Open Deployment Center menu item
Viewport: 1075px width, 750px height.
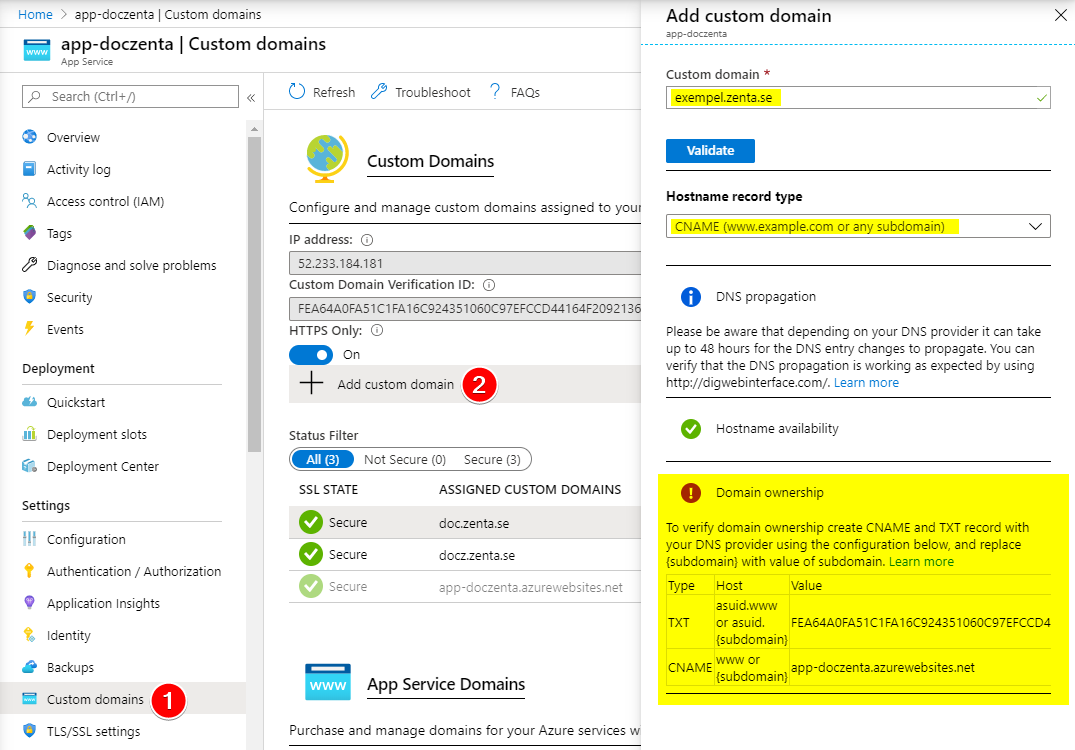[102, 466]
